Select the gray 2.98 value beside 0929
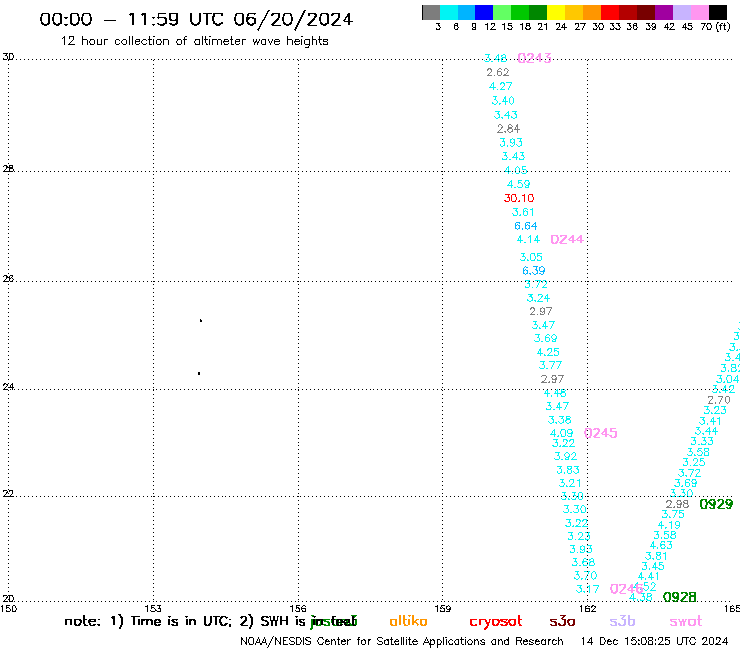This screenshot has width=740, height=650. point(678,504)
